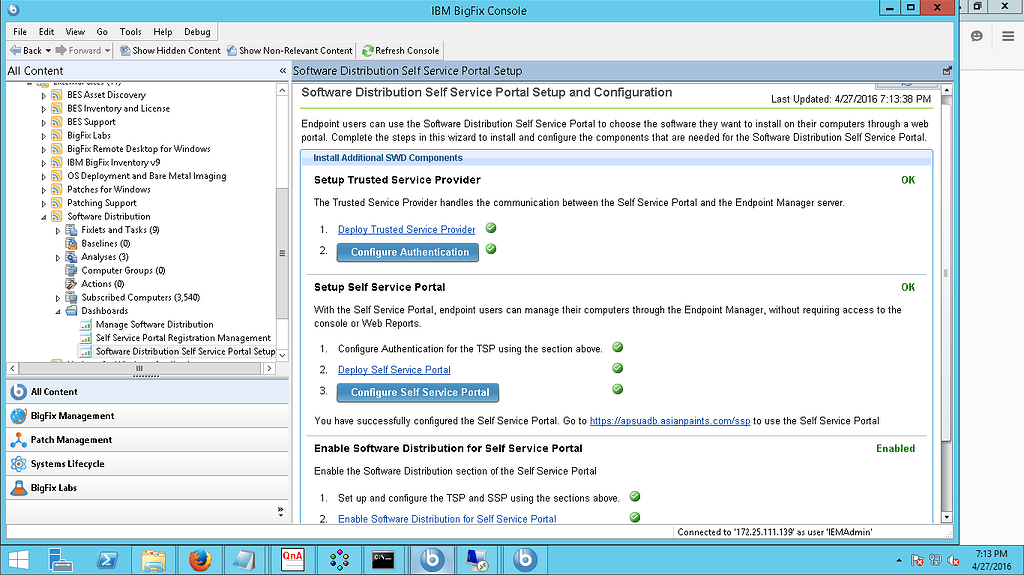Collapse the Dashboards folder node
The height and width of the screenshot is (575, 1024).
[x=58, y=311]
